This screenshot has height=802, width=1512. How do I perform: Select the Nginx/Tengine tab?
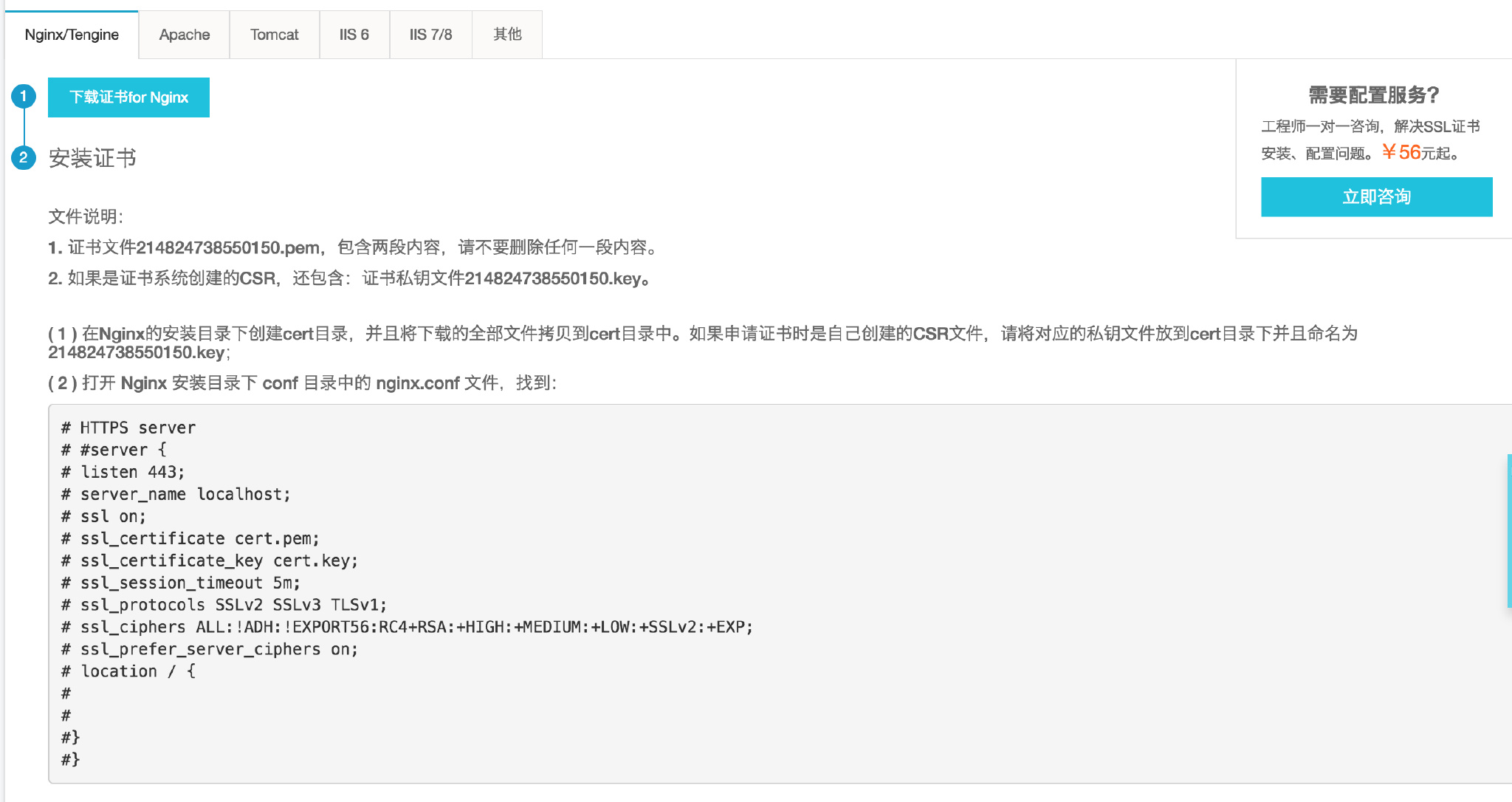pos(72,35)
